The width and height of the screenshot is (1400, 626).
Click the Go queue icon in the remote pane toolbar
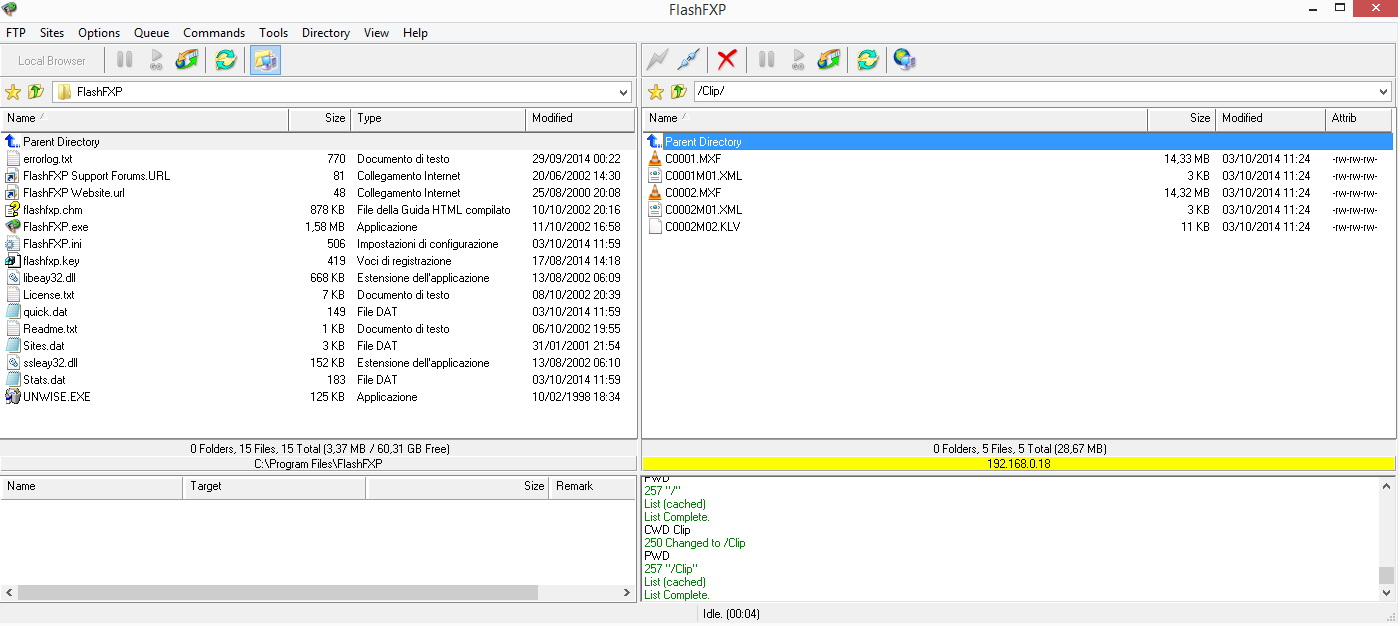point(798,60)
